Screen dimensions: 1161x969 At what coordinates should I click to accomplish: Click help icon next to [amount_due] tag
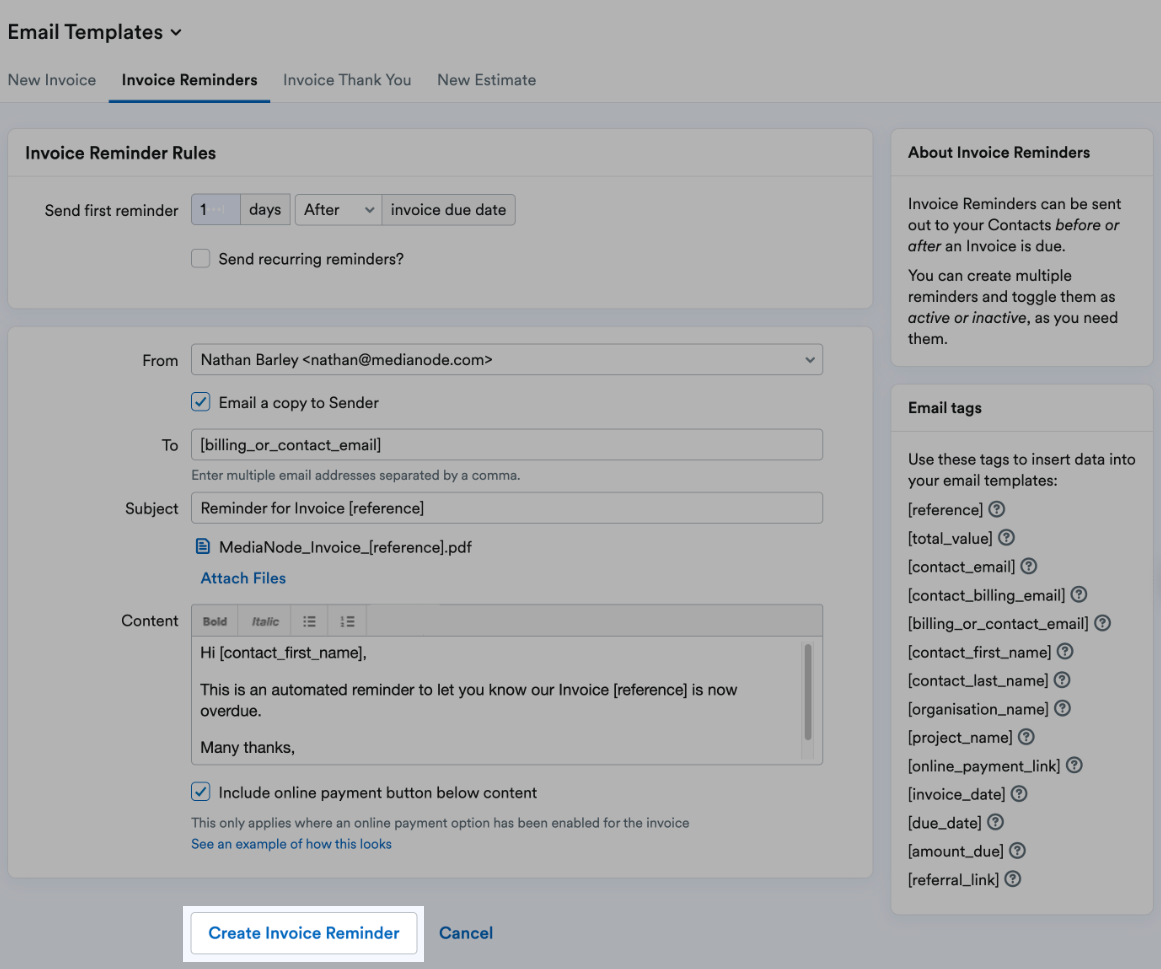[1017, 851]
